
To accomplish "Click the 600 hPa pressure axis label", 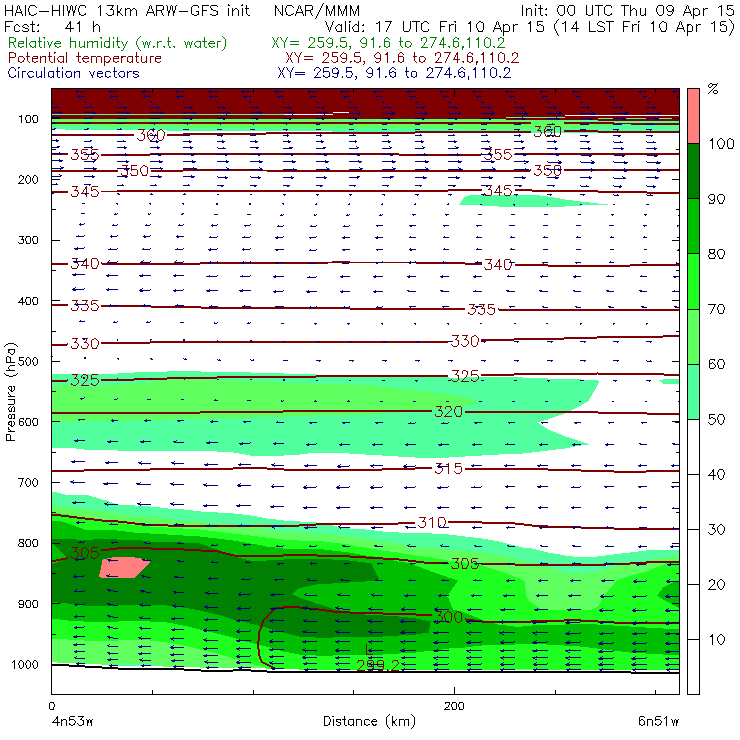I will pos(28,422).
